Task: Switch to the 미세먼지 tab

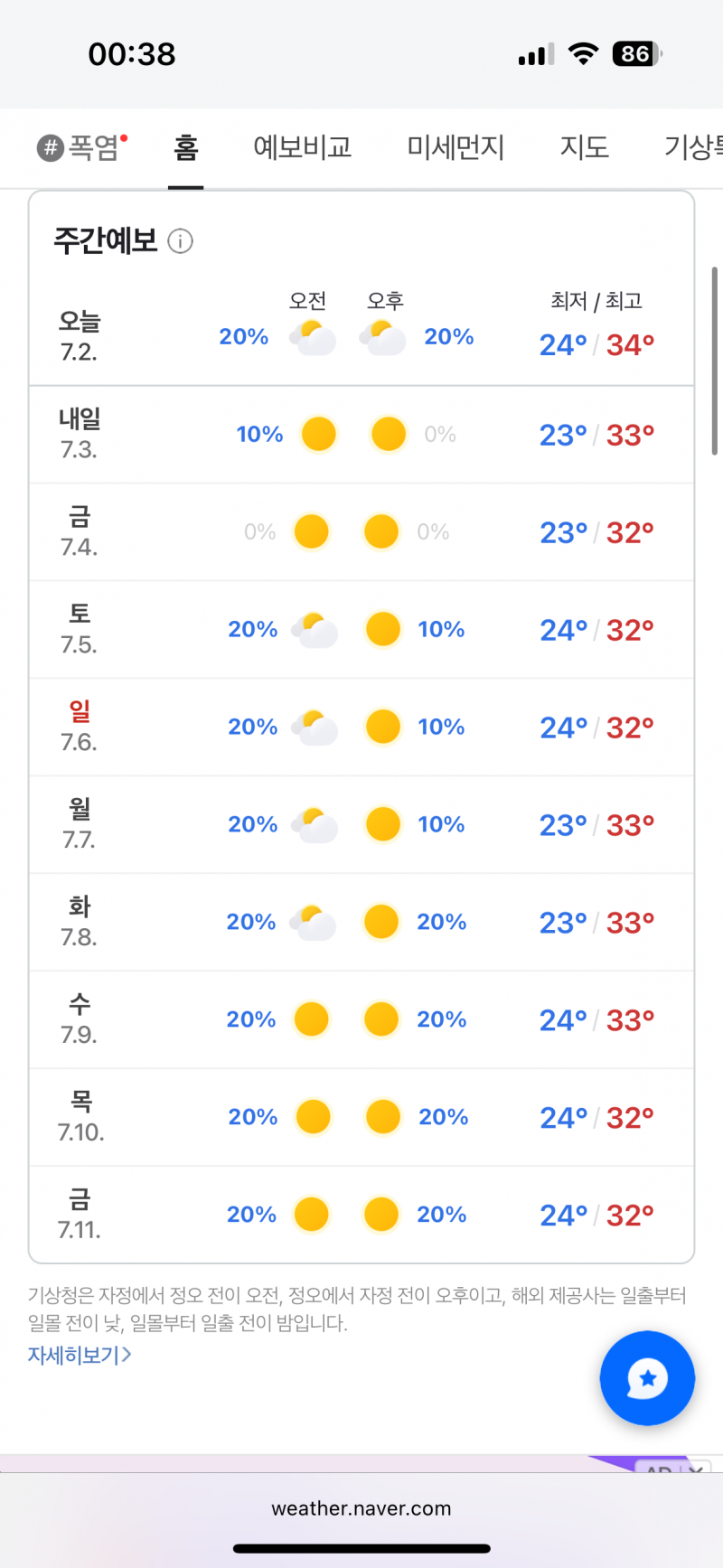Action: click(x=455, y=147)
